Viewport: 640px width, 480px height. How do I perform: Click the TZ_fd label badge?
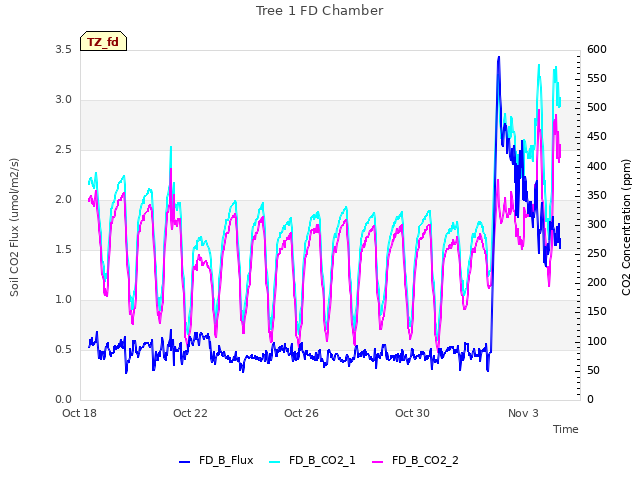pyautogui.click(x=103, y=41)
